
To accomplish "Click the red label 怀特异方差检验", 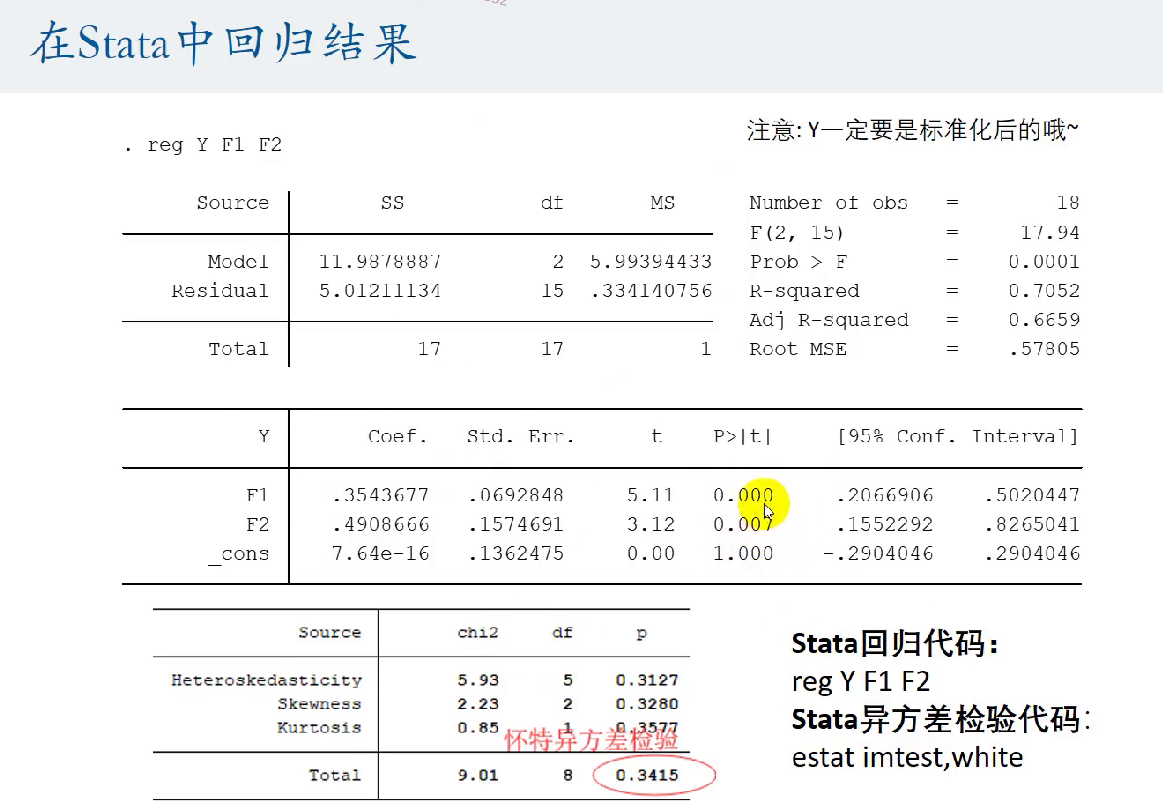I will [591, 740].
